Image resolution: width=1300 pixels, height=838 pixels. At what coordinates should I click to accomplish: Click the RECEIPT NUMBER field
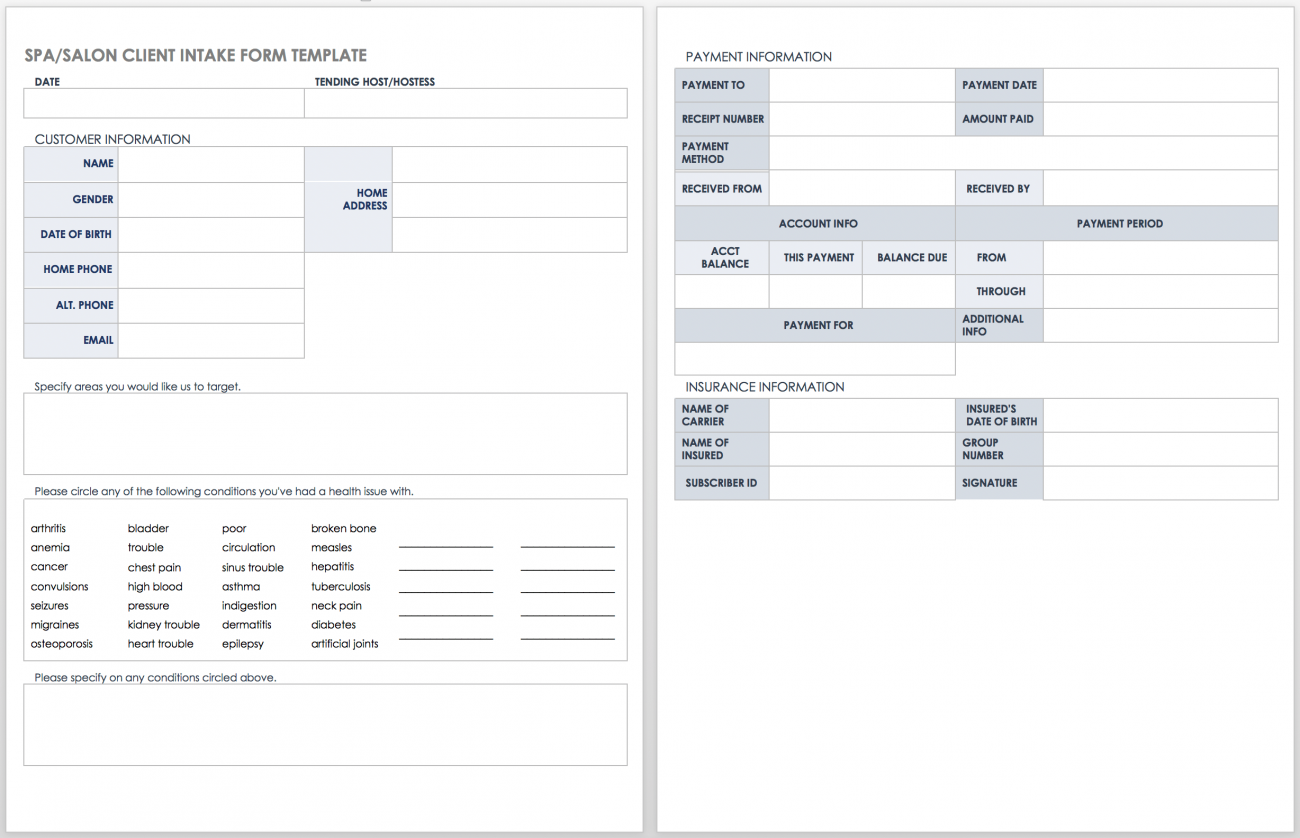[x=862, y=119]
